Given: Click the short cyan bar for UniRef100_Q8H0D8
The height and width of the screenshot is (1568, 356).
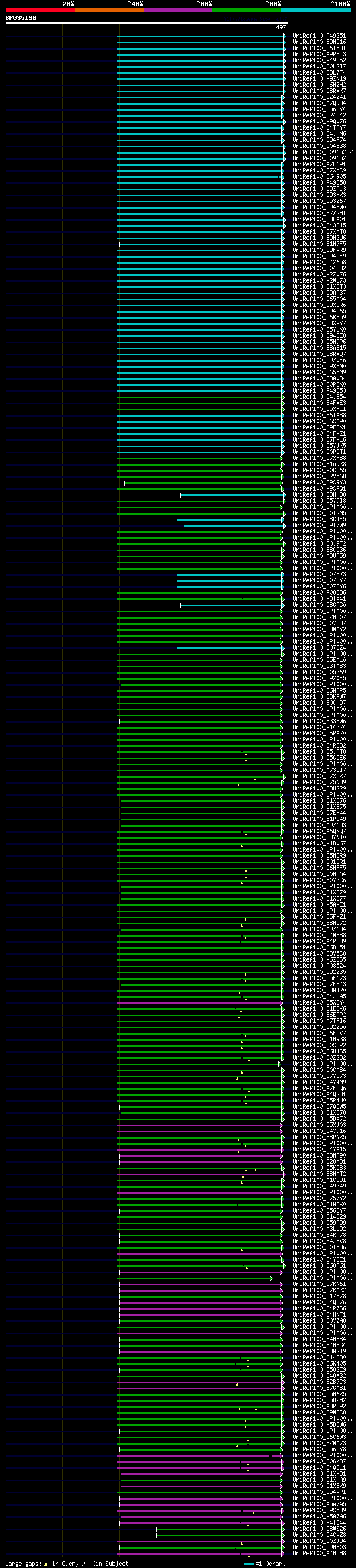Looking at the screenshot, I should pyautogui.click(x=233, y=495).
